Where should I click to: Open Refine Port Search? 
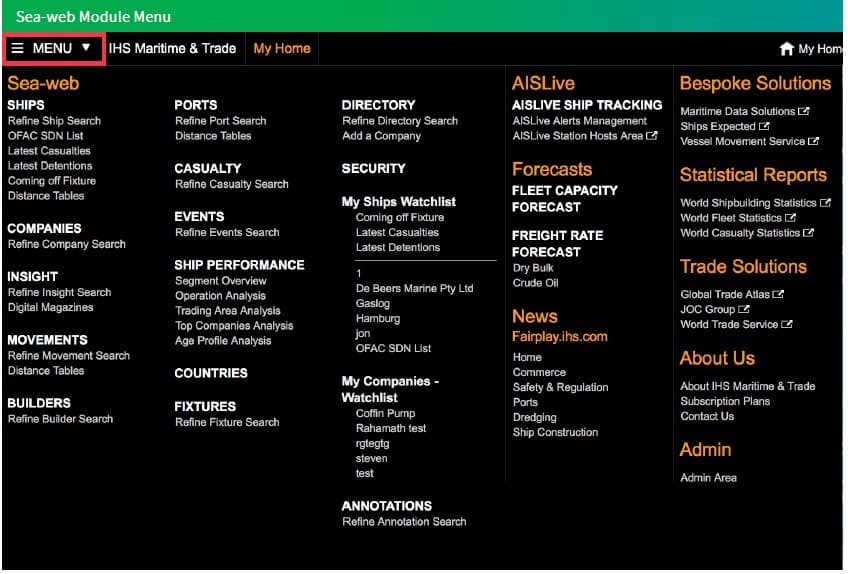(x=220, y=121)
